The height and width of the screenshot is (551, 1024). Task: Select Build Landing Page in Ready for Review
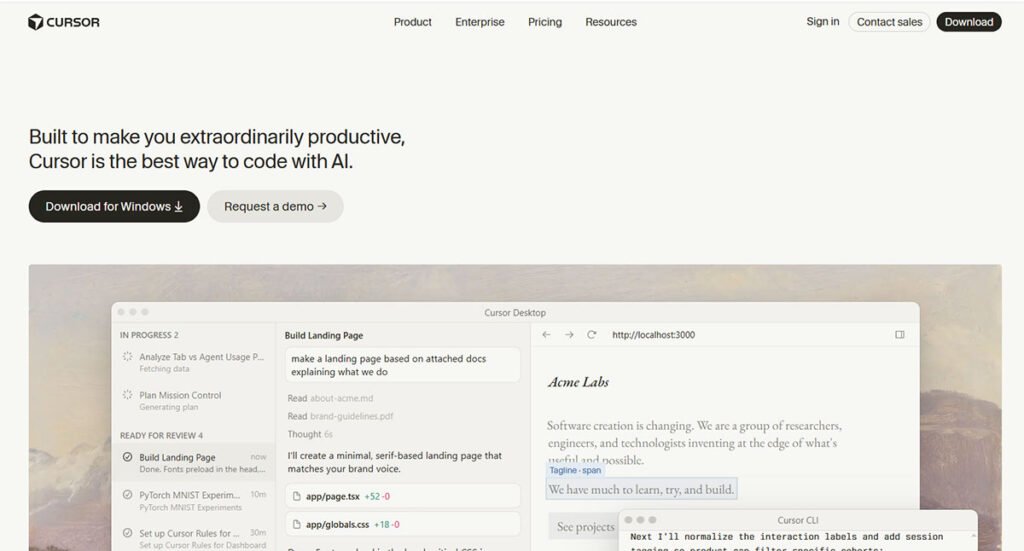pyautogui.click(x=193, y=463)
